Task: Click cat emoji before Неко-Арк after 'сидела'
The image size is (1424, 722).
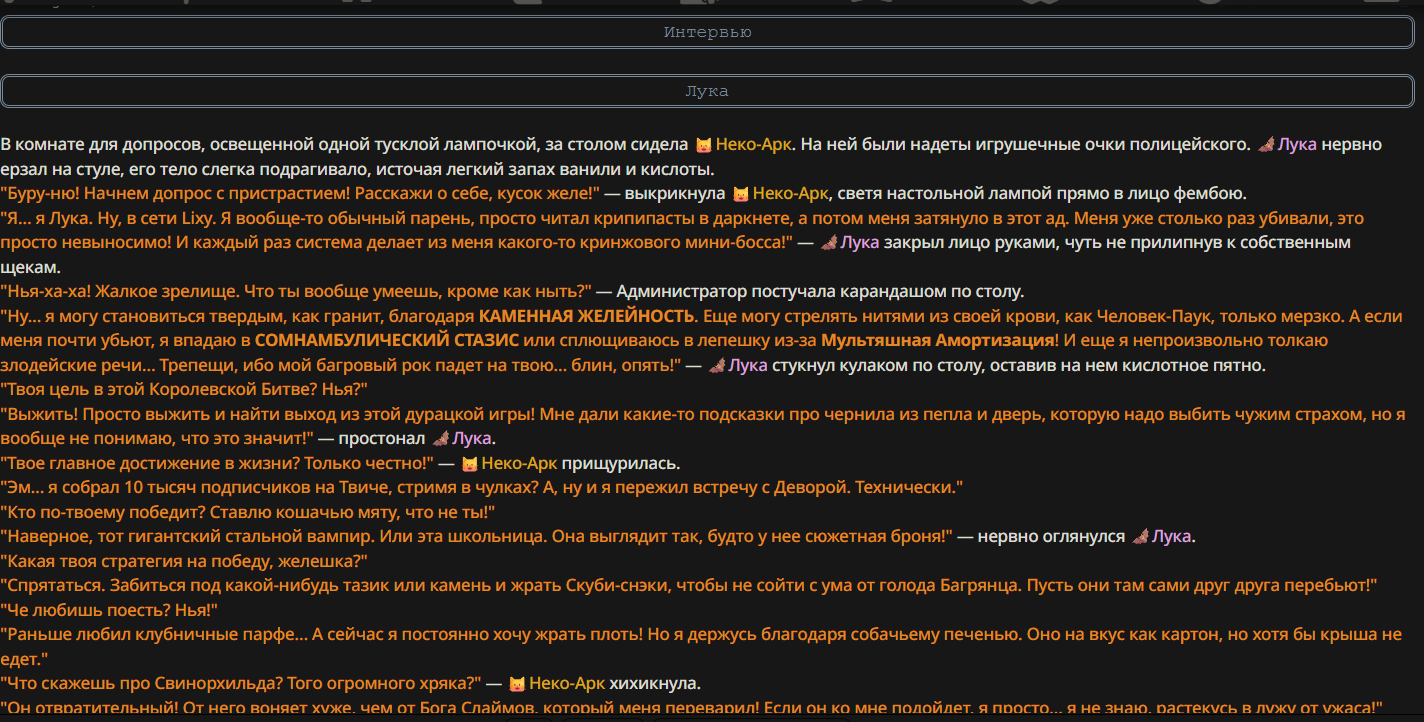Action: 703,145
